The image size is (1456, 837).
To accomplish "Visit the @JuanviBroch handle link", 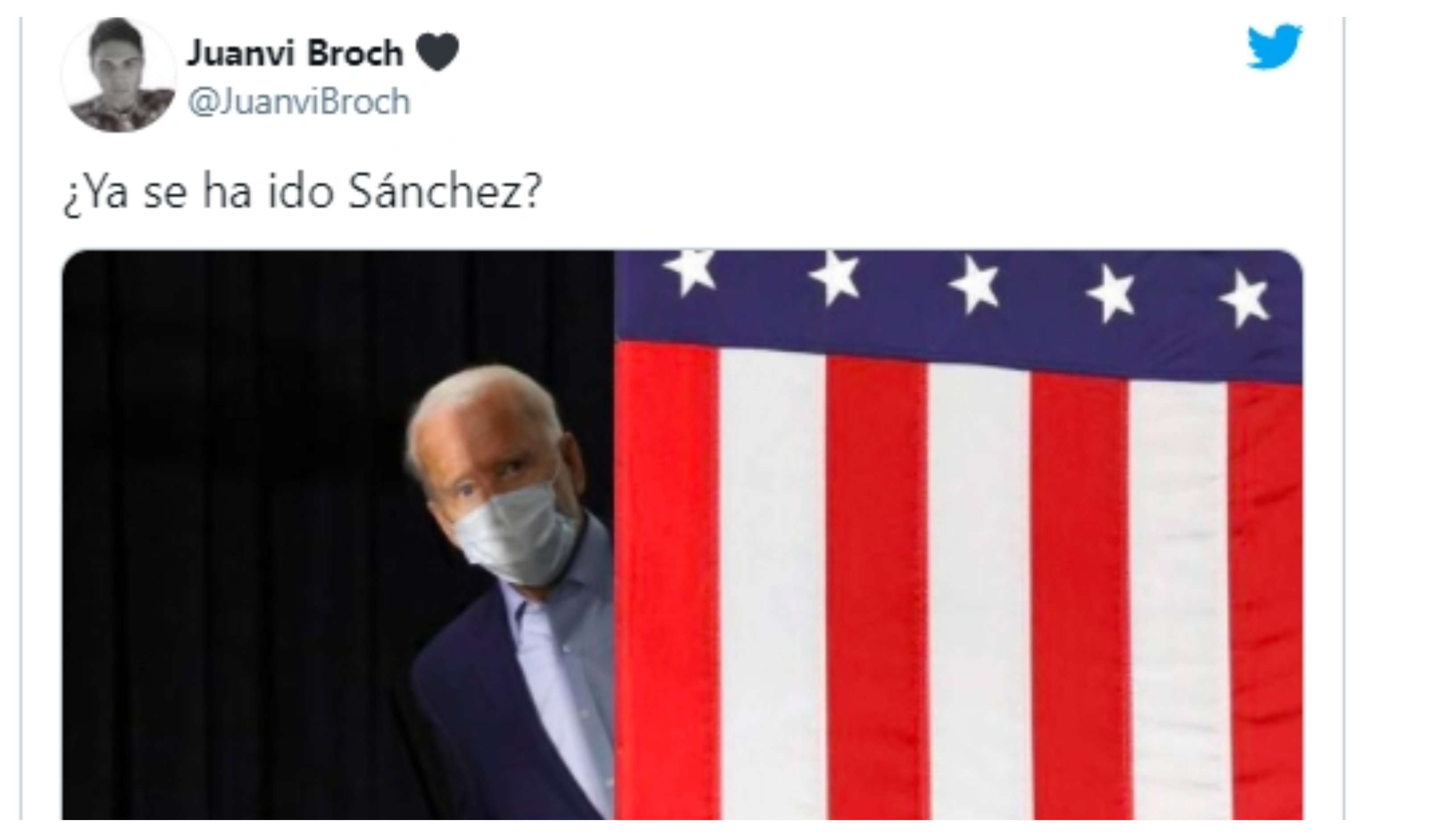I will (x=299, y=102).
